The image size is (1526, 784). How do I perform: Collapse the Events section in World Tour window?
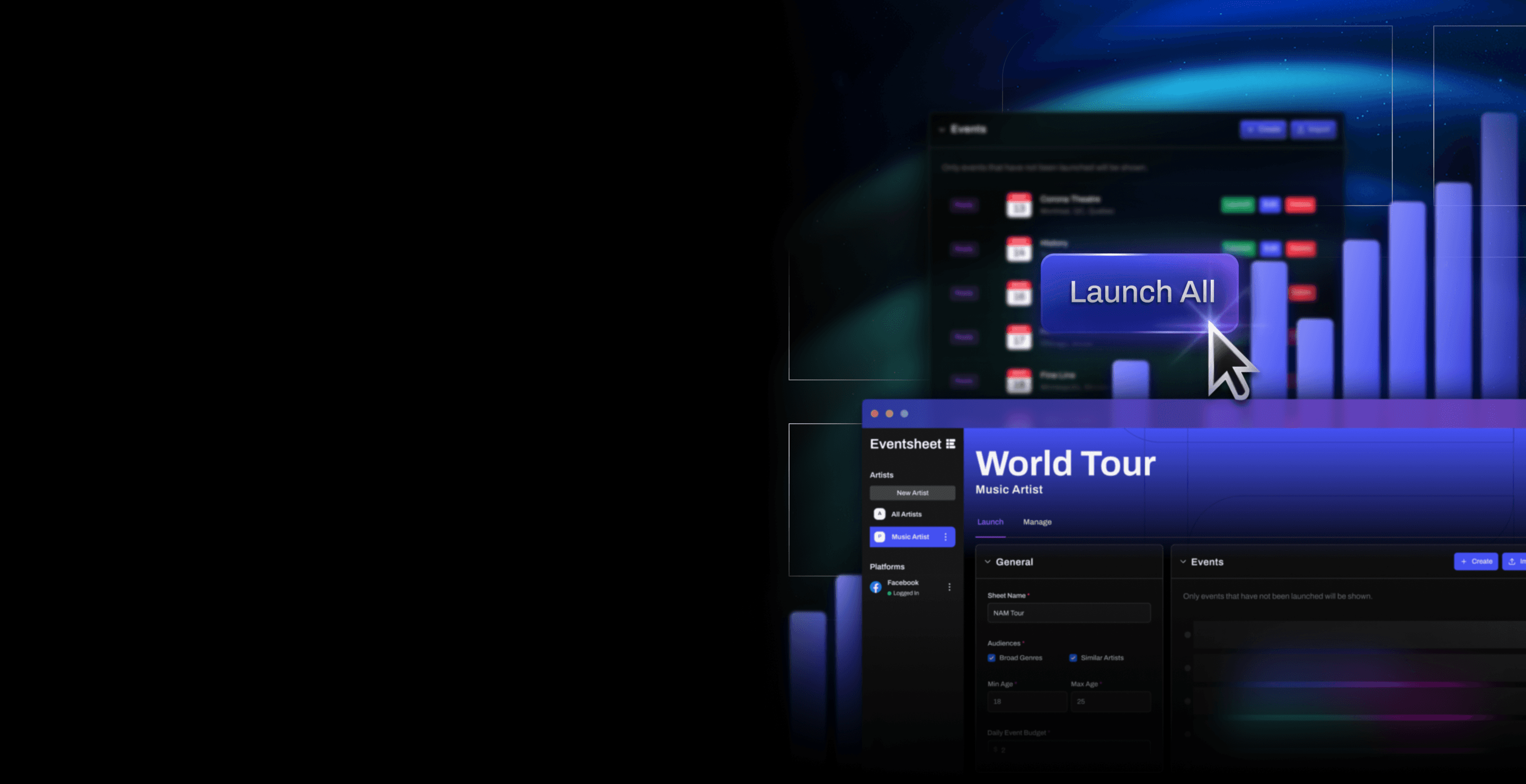coord(1183,562)
